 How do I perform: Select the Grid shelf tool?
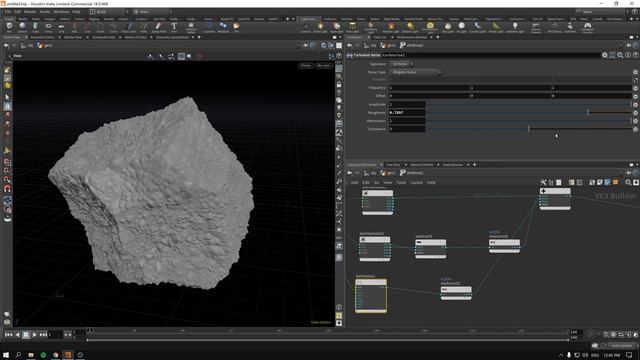tap(61, 27)
